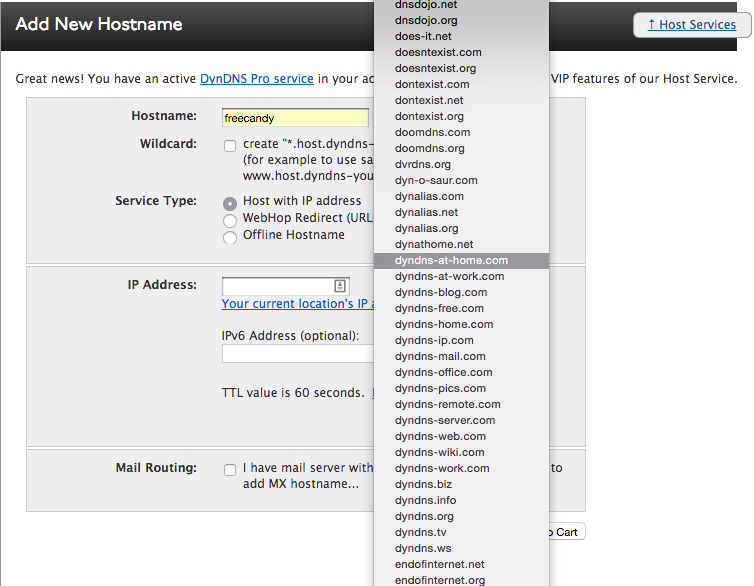Focus the IPv6 Address input field

297,354
